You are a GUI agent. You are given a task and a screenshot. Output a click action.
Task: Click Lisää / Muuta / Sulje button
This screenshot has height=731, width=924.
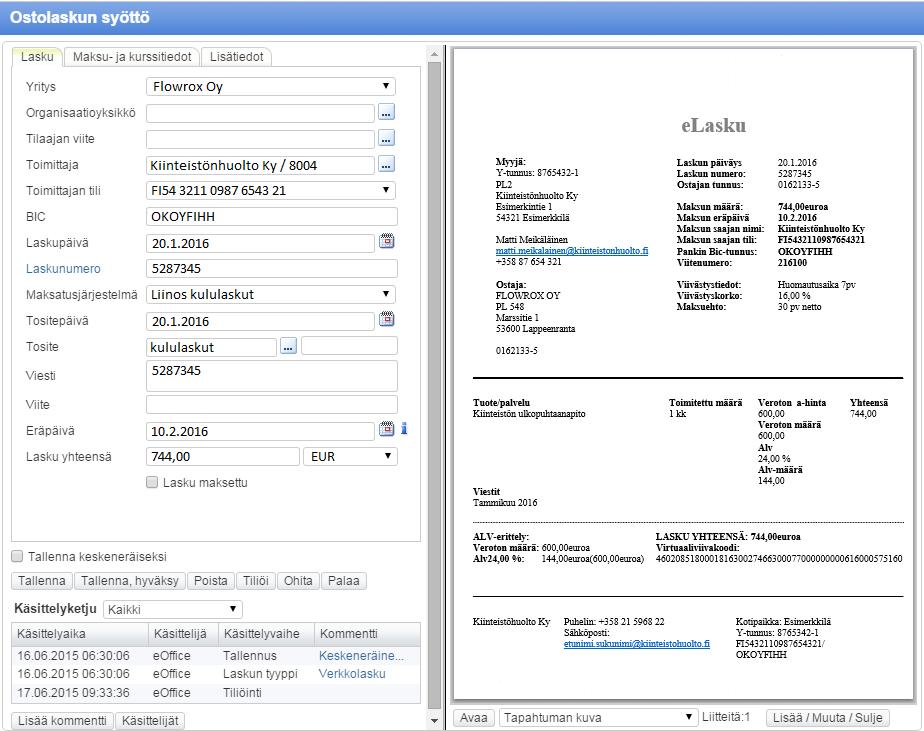(x=827, y=717)
